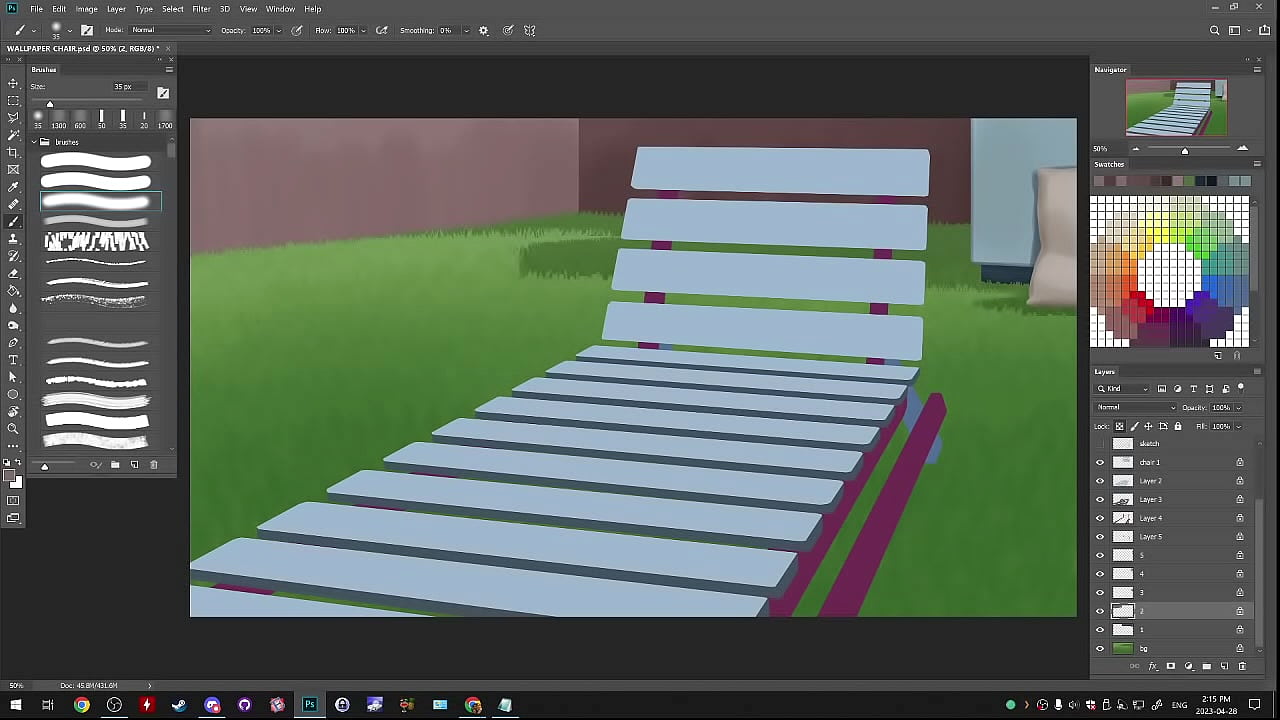Open Chrome from the Windows taskbar
The image size is (1280, 720).
pos(81,705)
